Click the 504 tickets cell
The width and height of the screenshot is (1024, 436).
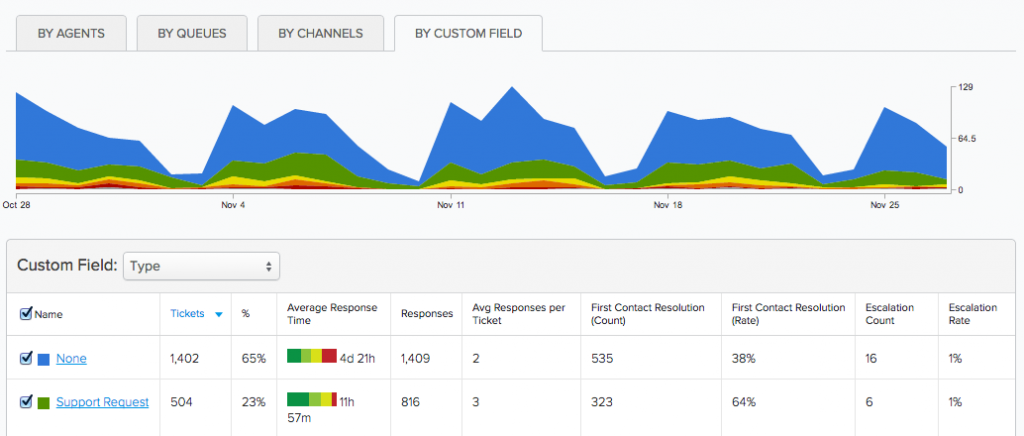point(182,402)
